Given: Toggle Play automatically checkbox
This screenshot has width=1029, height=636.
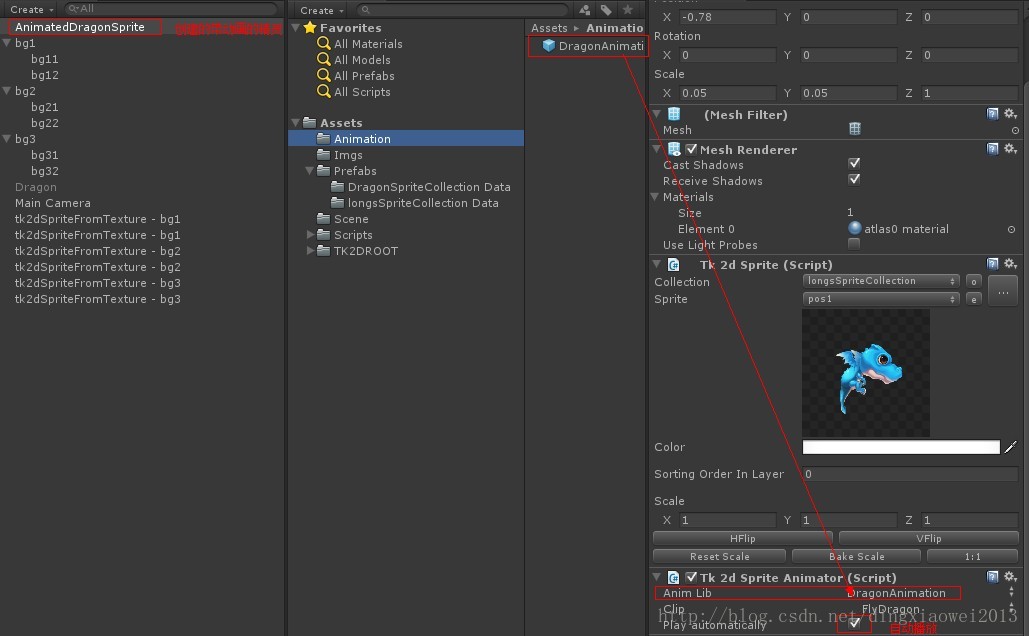Looking at the screenshot, I should 854,623.
